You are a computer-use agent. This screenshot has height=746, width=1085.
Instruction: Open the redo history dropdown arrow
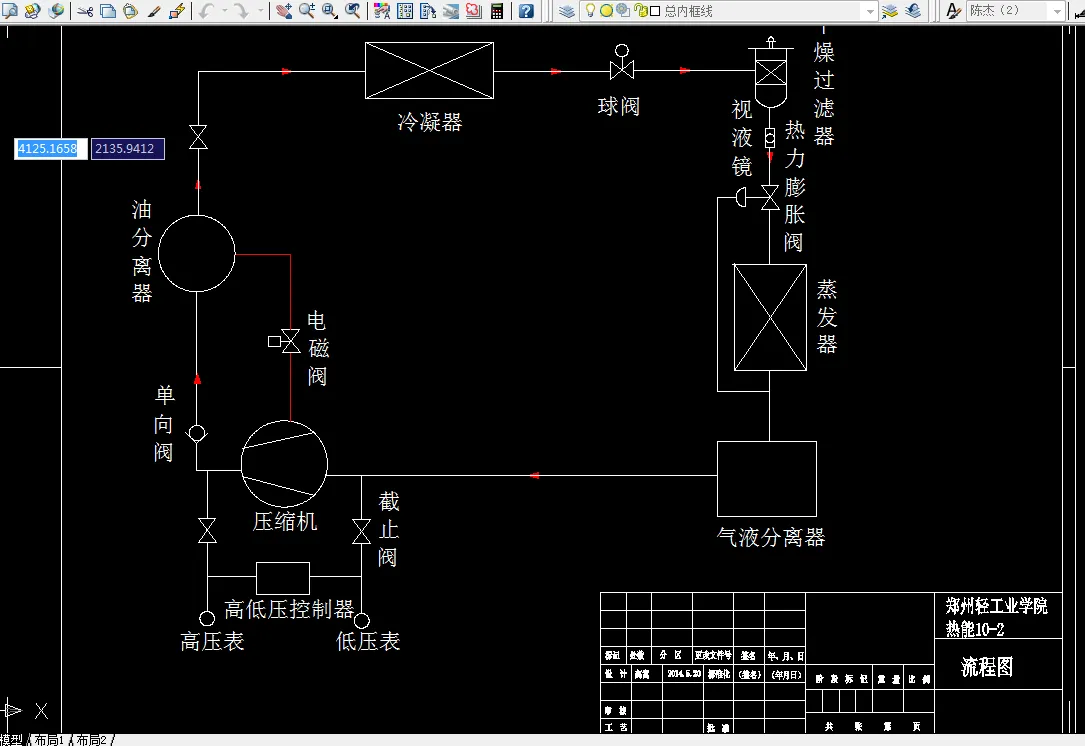pyautogui.click(x=260, y=10)
